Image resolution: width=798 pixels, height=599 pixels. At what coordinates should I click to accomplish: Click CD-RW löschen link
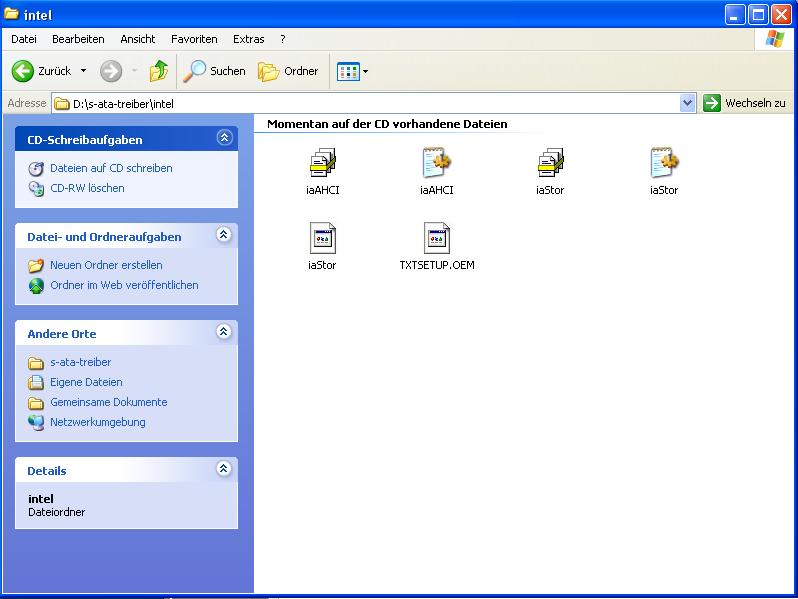pos(87,188)
